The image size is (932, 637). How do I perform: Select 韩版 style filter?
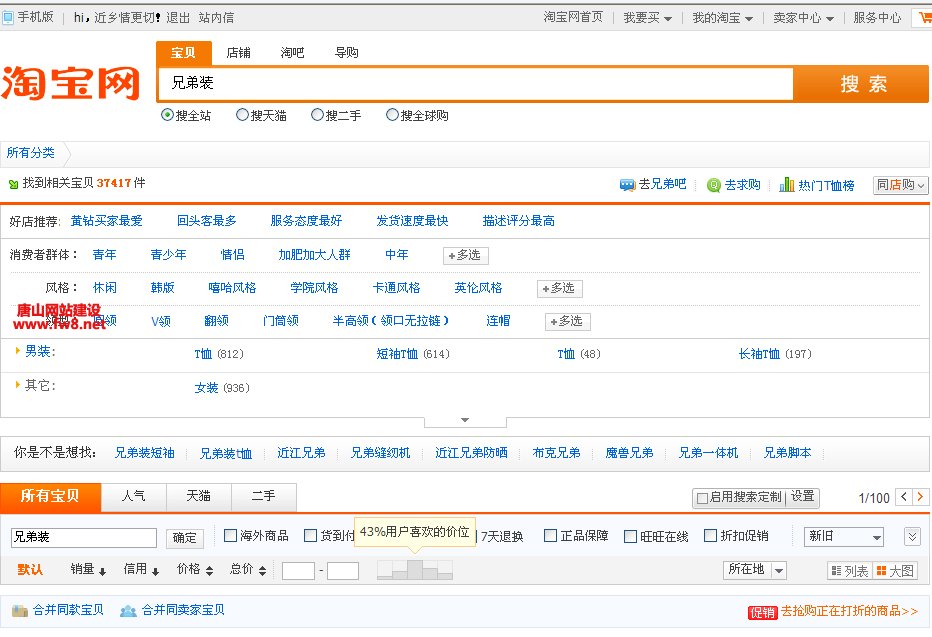pos(162,288)
